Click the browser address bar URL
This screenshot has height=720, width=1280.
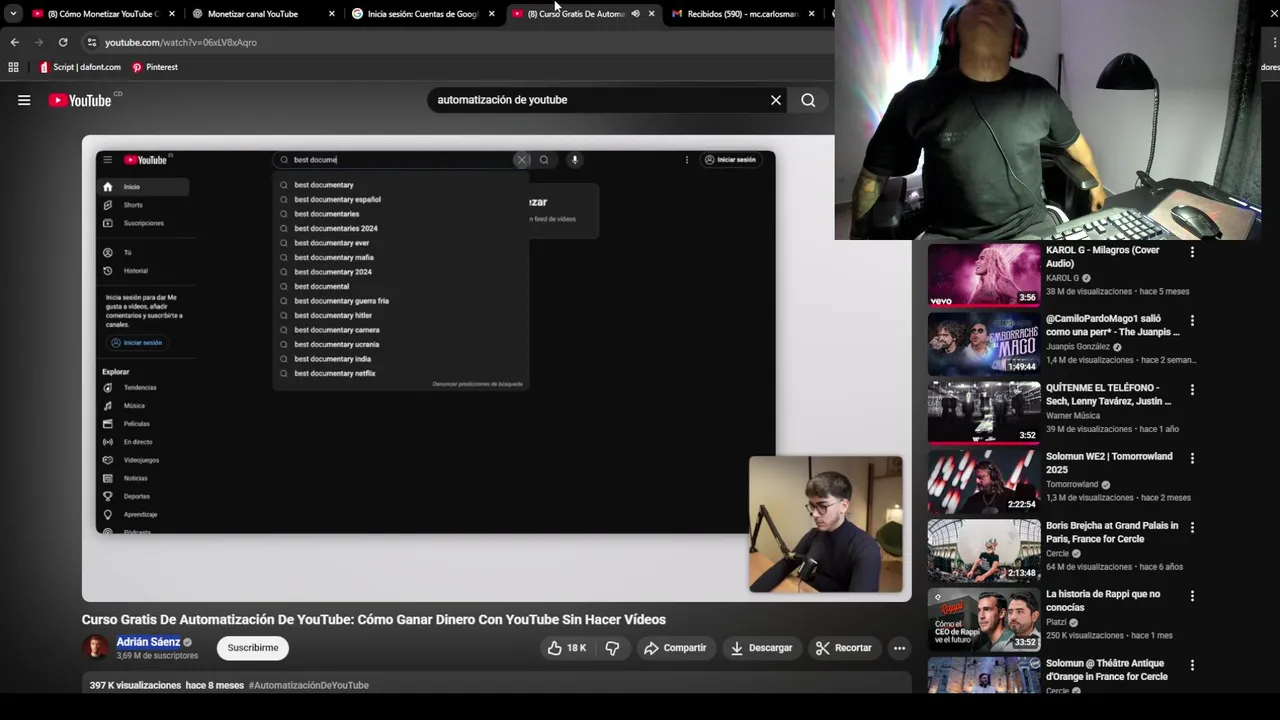click(181, 42)
